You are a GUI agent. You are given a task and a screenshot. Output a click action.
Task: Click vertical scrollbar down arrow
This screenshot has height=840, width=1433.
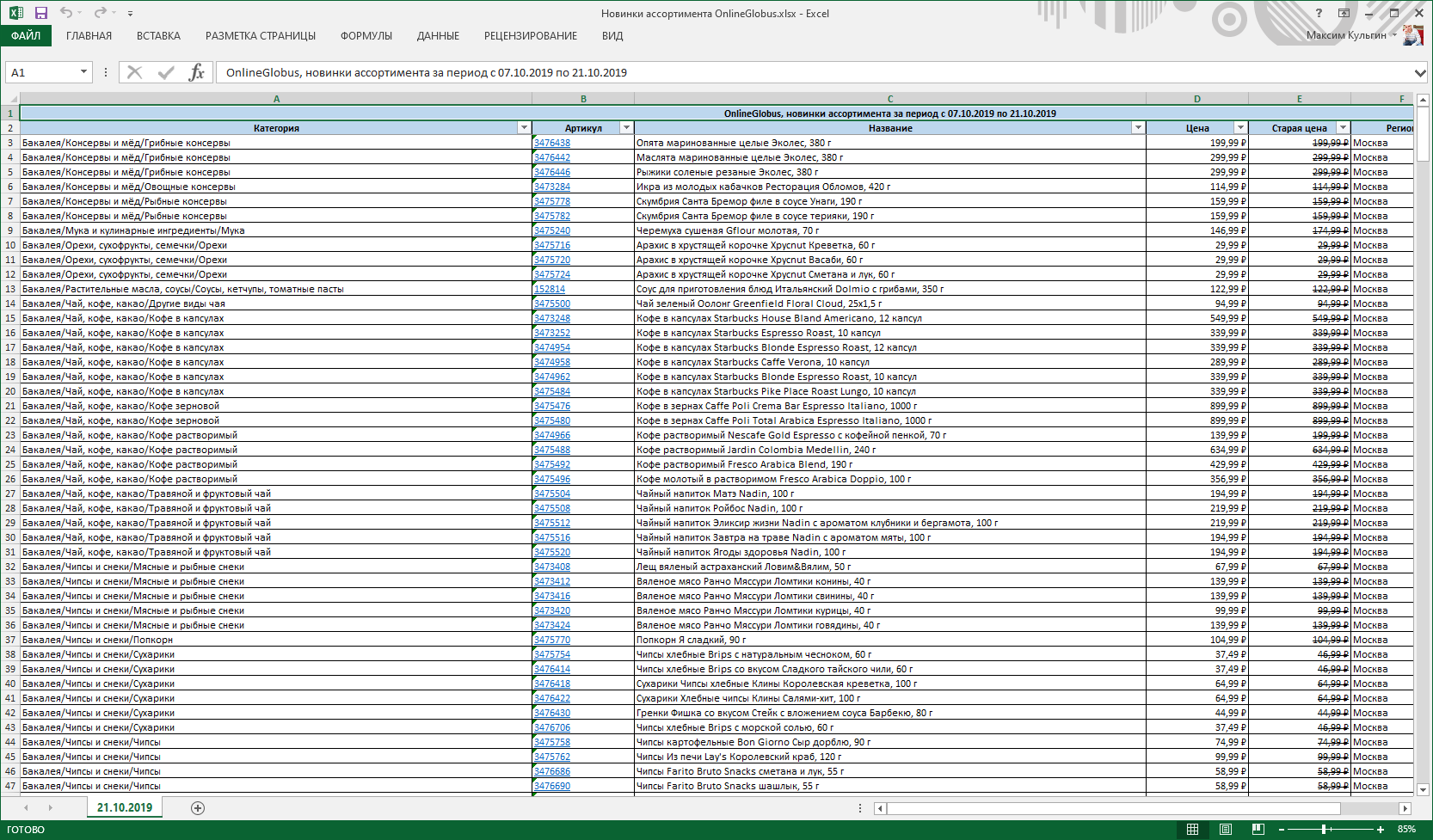(1423, 789)
